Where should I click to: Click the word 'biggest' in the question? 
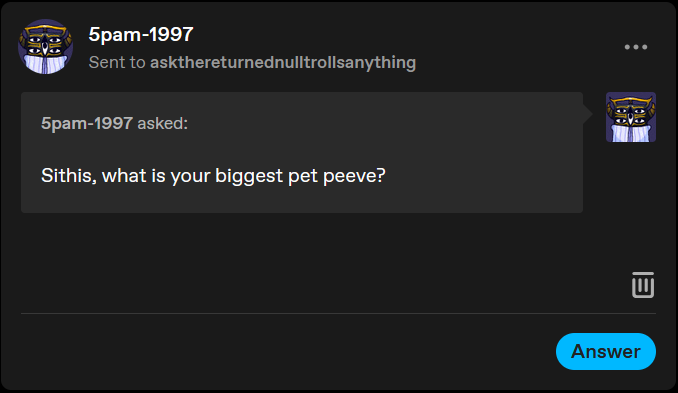tap(249, 176)
